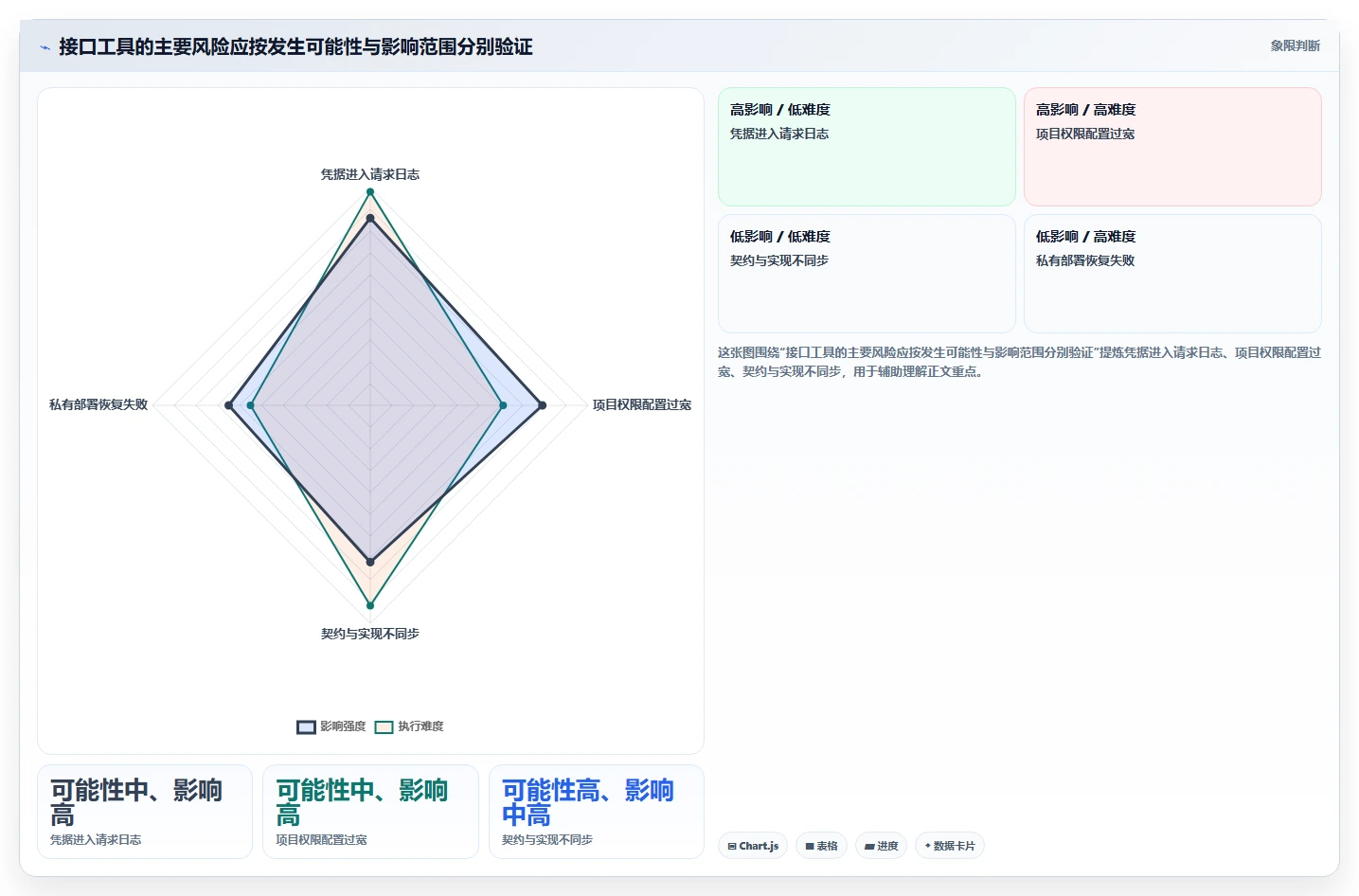The image size is (1359, 896).
Task: Click the 象限判断 label in the header
Action: (1295, 45)
